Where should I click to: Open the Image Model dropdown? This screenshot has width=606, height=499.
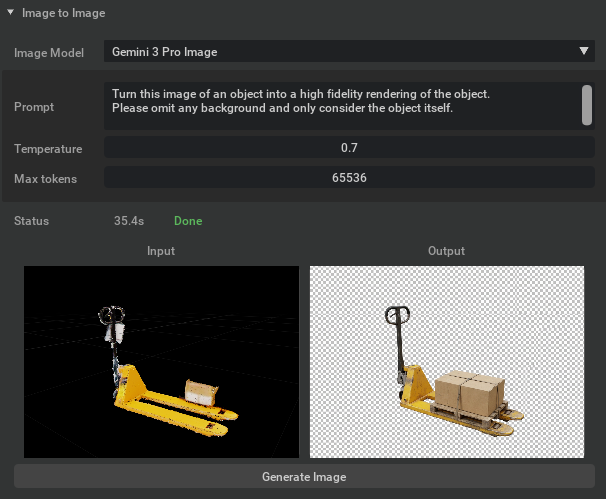(x=349, y=51)
